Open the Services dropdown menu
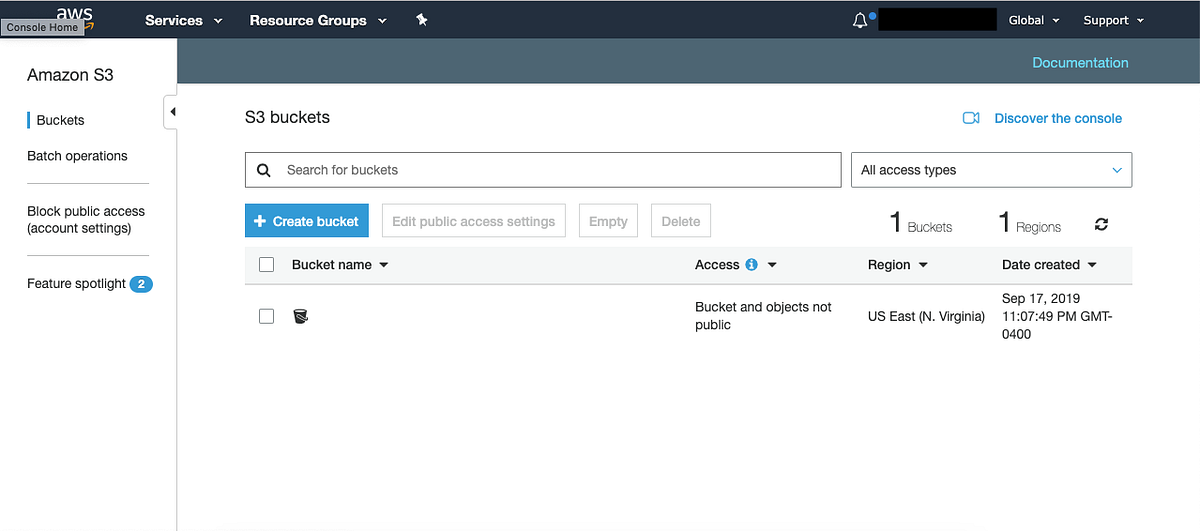The width and height of the screenshot is (1200, 531). point(184,20)
